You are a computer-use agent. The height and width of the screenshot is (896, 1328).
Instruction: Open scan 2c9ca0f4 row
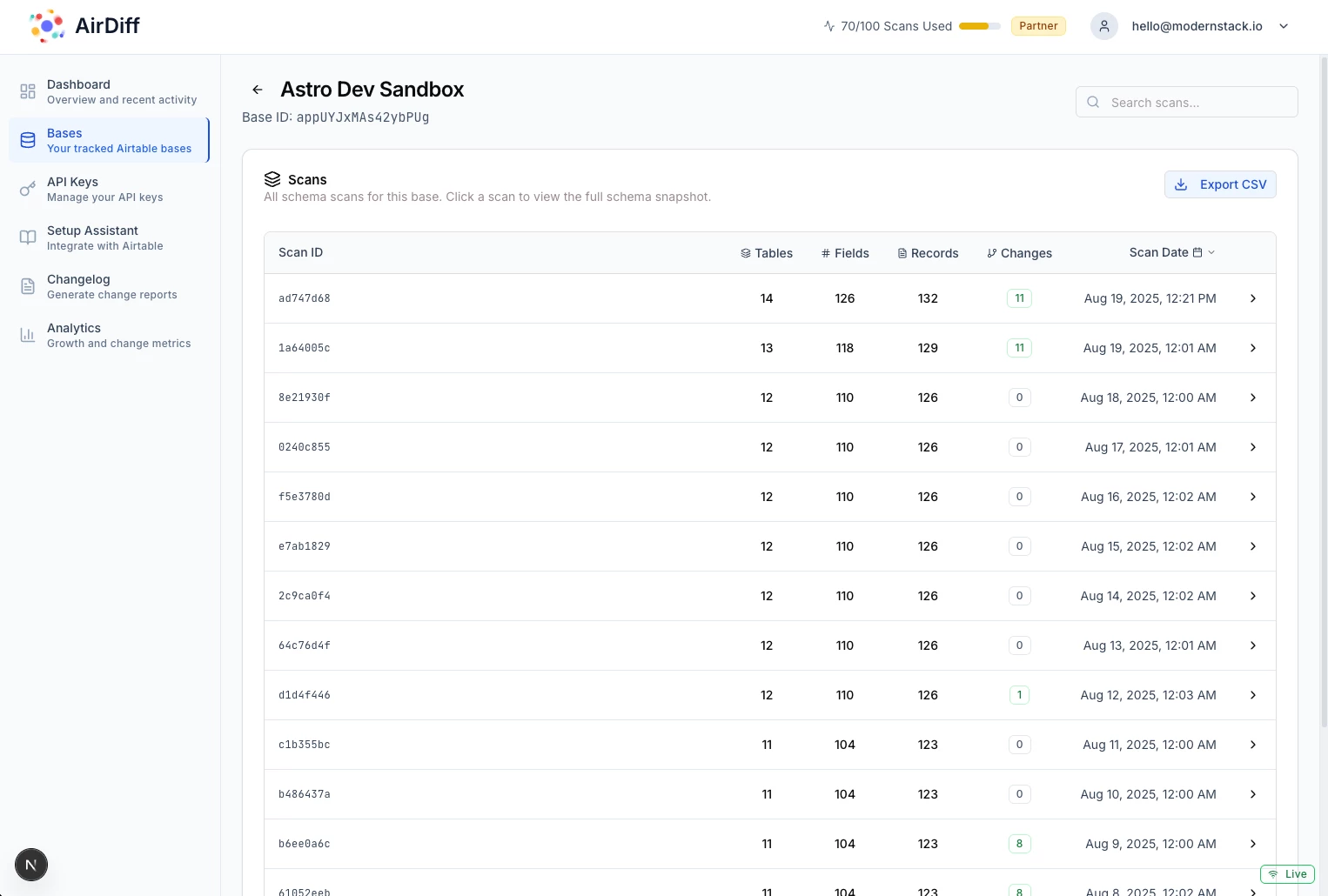(770, 596)
